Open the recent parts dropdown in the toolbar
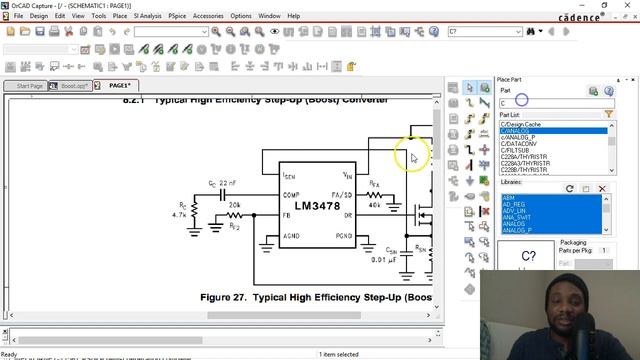Image resolution: width=640 pixels, height=360 pixels. point(204,32)
